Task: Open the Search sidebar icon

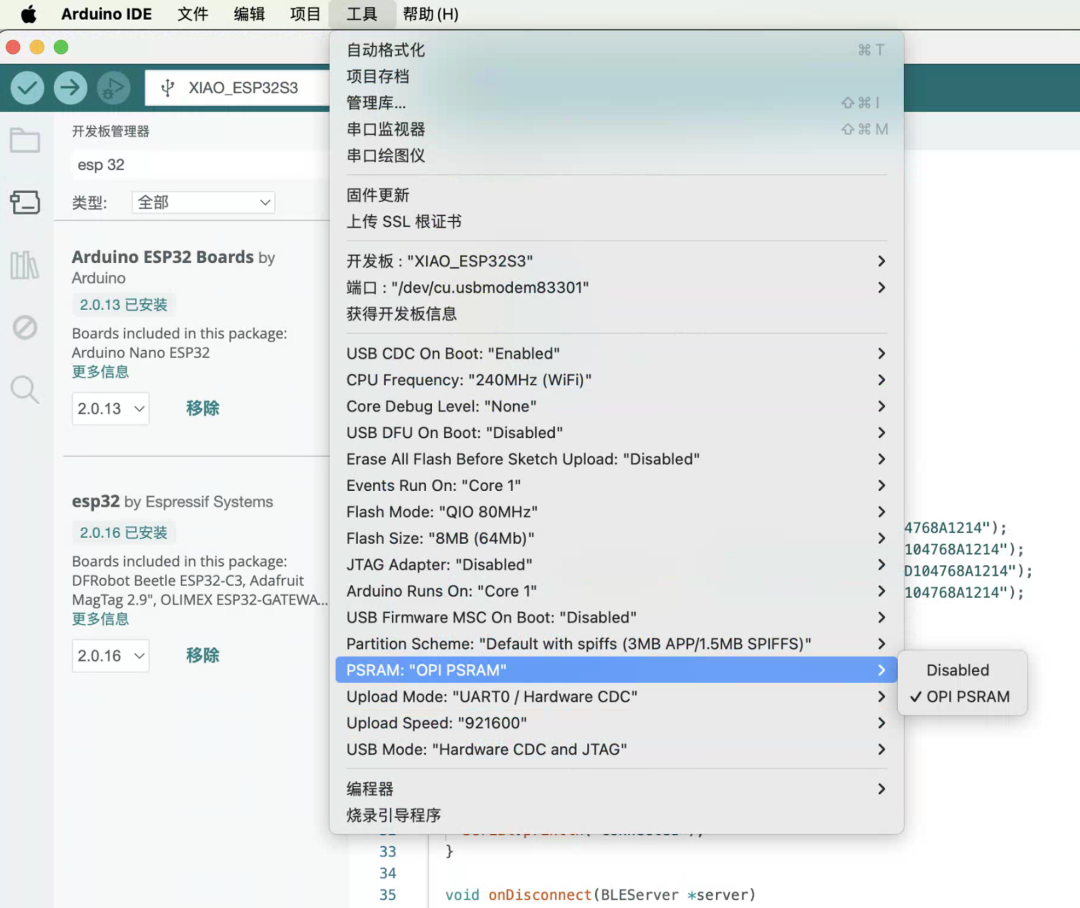Action: click(25, 389)
